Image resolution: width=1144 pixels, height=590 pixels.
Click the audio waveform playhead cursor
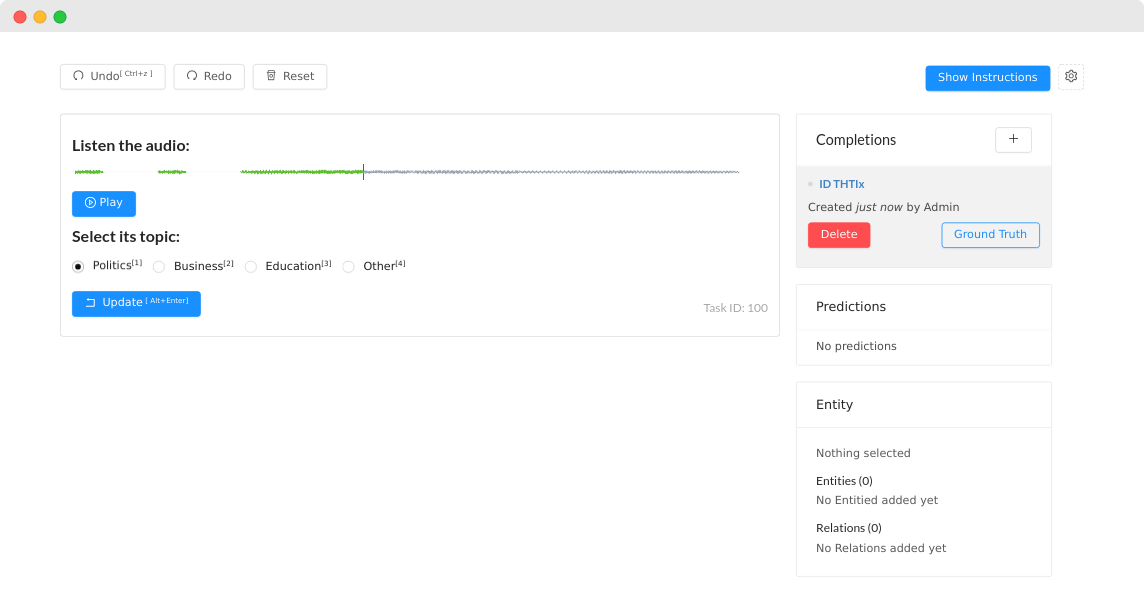tap(363, 172)
